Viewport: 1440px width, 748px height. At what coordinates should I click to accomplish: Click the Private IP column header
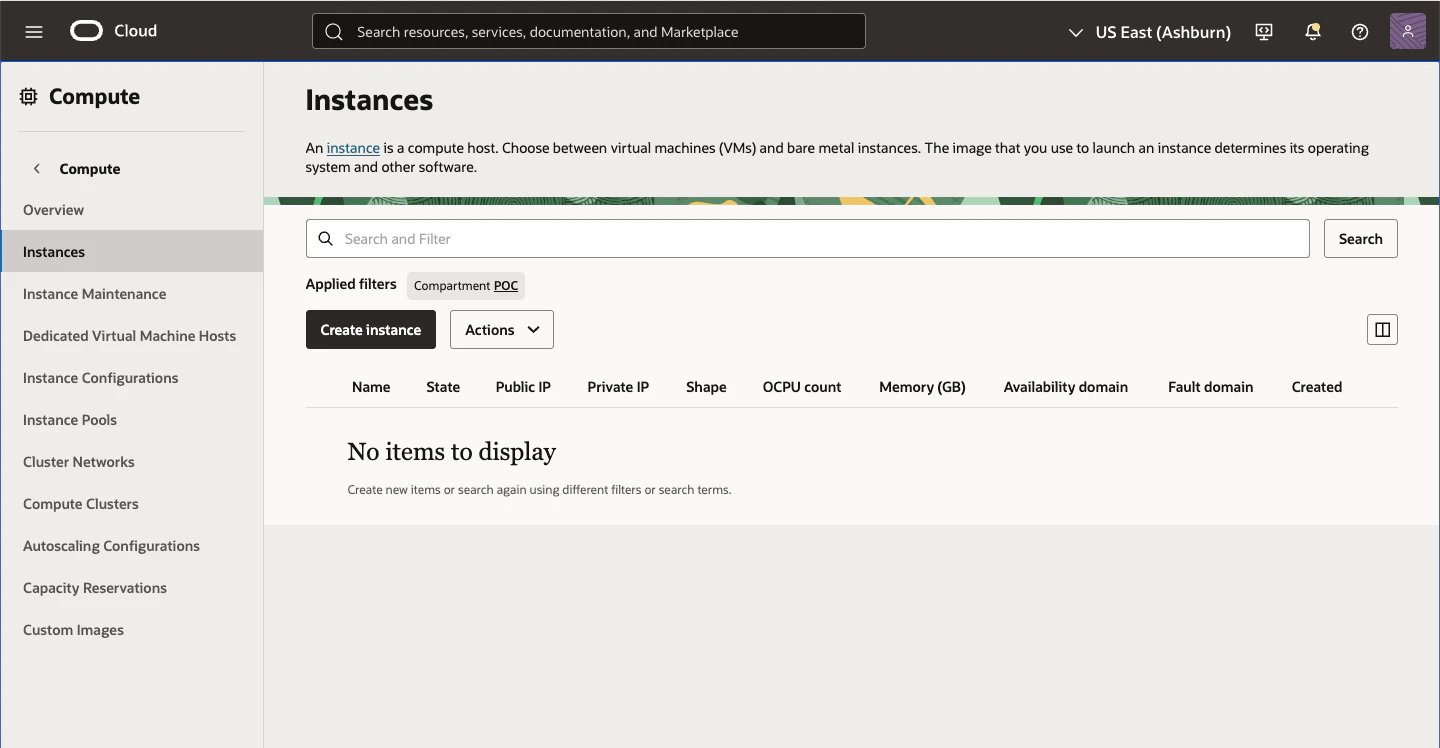point(618,387)
